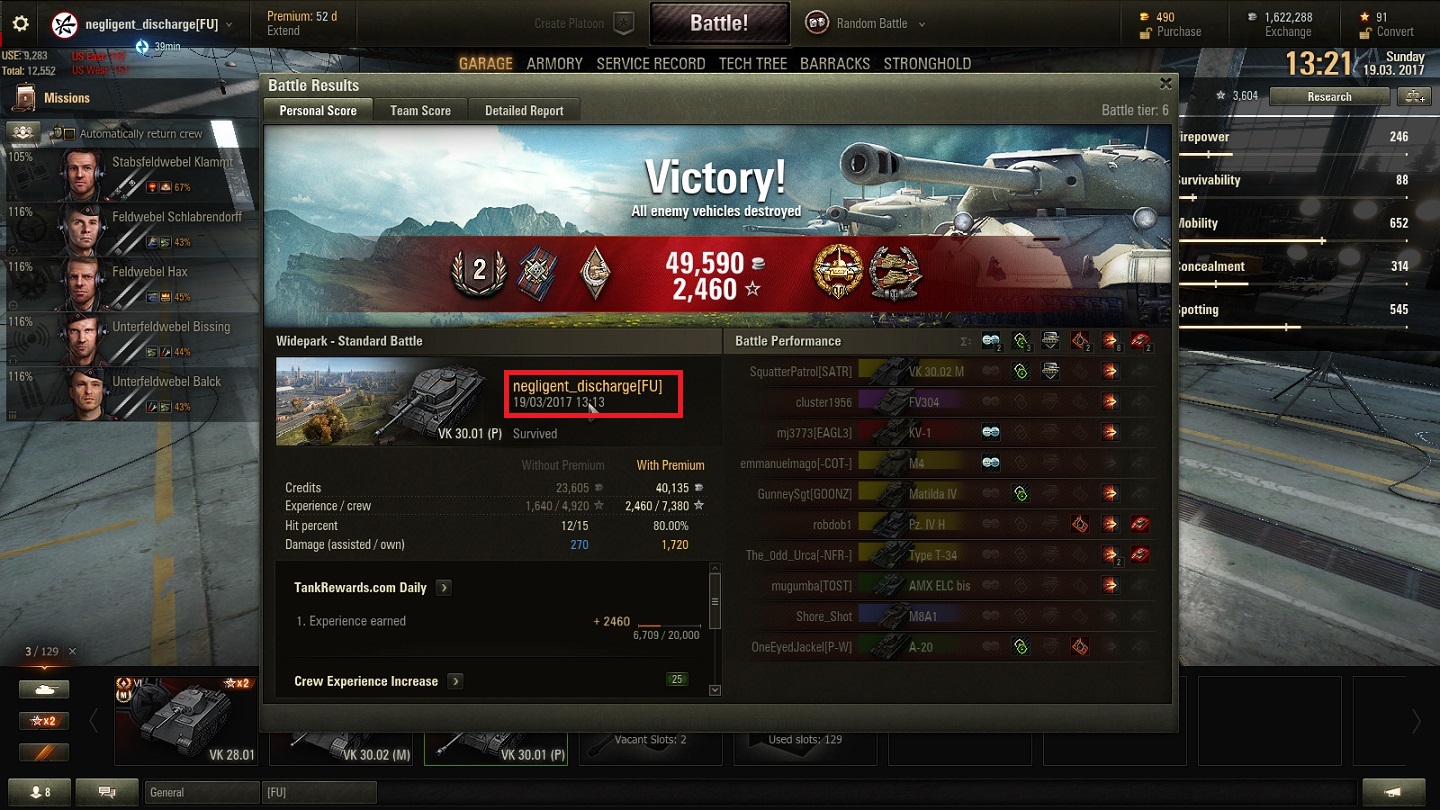Viewport: 1440px width, 810px height.
Task: Open the contacts button showing 8
Action: tap(41, 792)
